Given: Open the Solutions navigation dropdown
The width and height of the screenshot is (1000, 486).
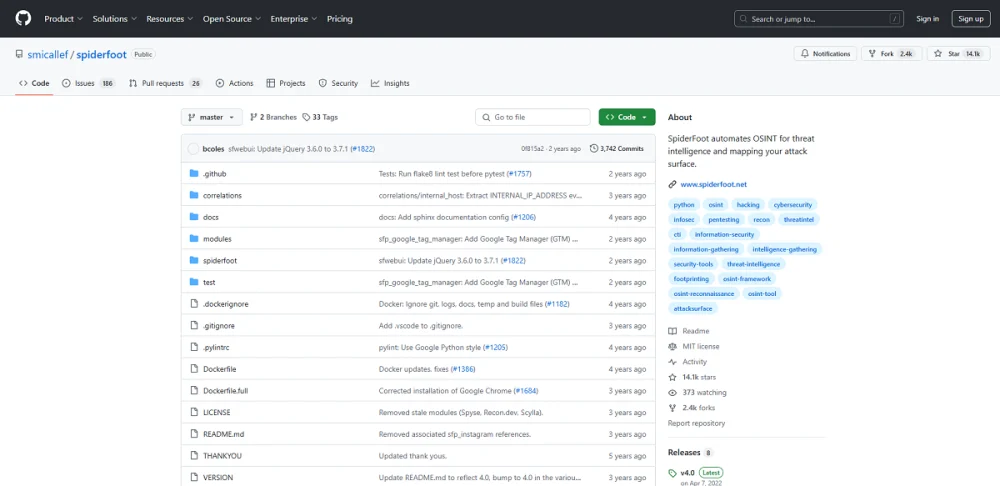Looking at the screenshot, I should [114, 19].
